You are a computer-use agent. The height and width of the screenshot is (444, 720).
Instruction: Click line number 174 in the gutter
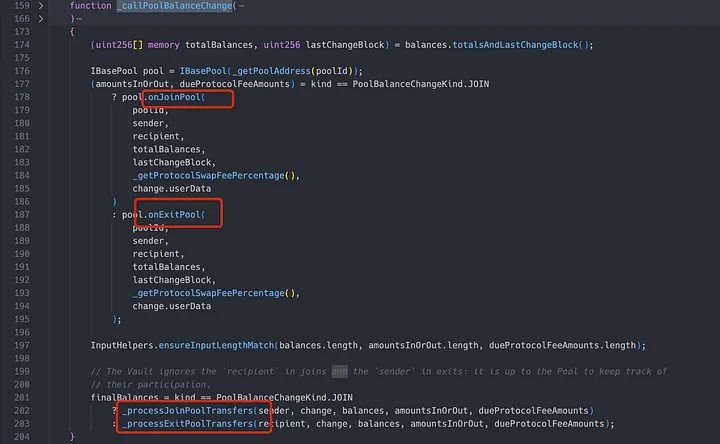16,46
